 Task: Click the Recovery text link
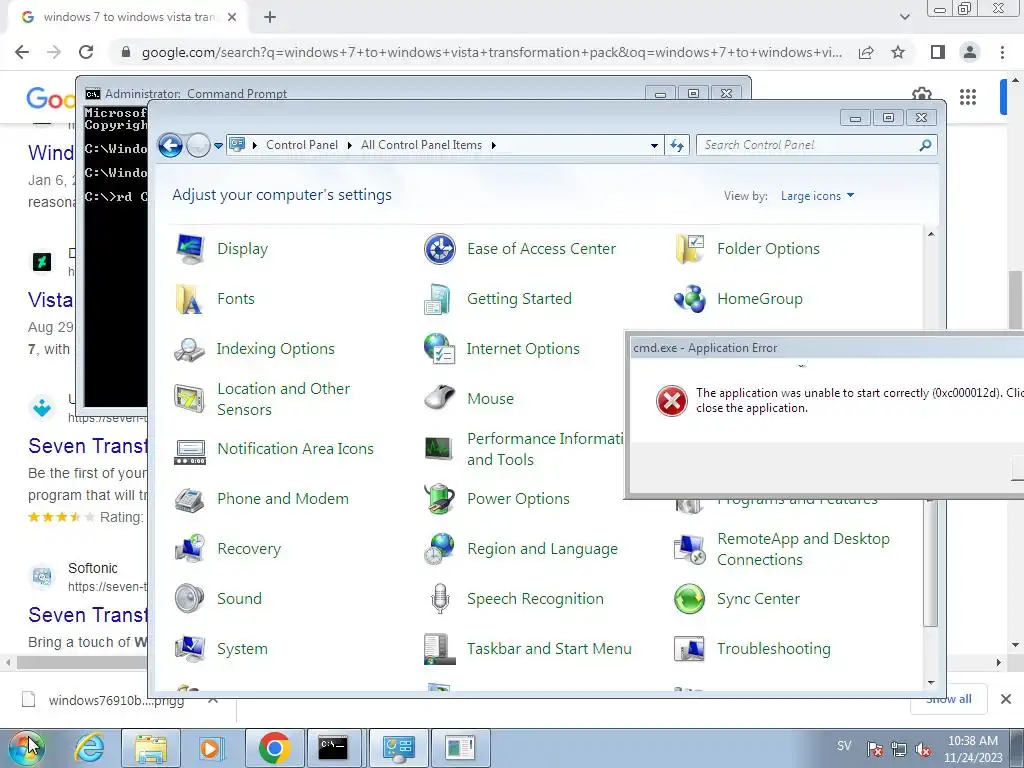(x=249, y=549)
